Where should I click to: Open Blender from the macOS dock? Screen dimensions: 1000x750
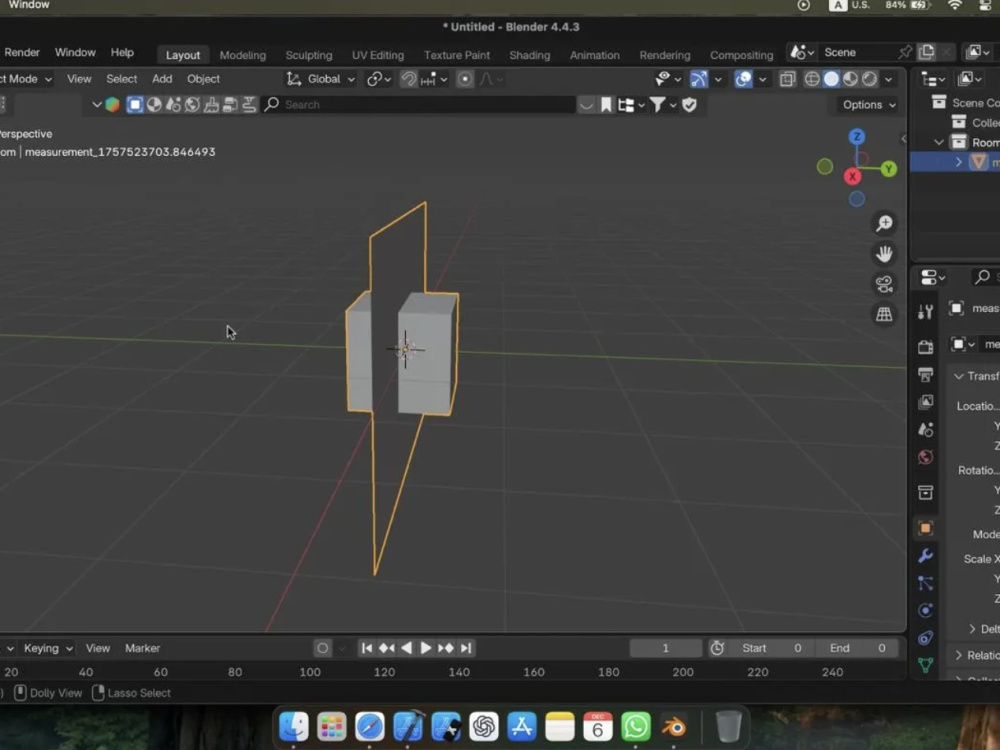tap(673, 726)
